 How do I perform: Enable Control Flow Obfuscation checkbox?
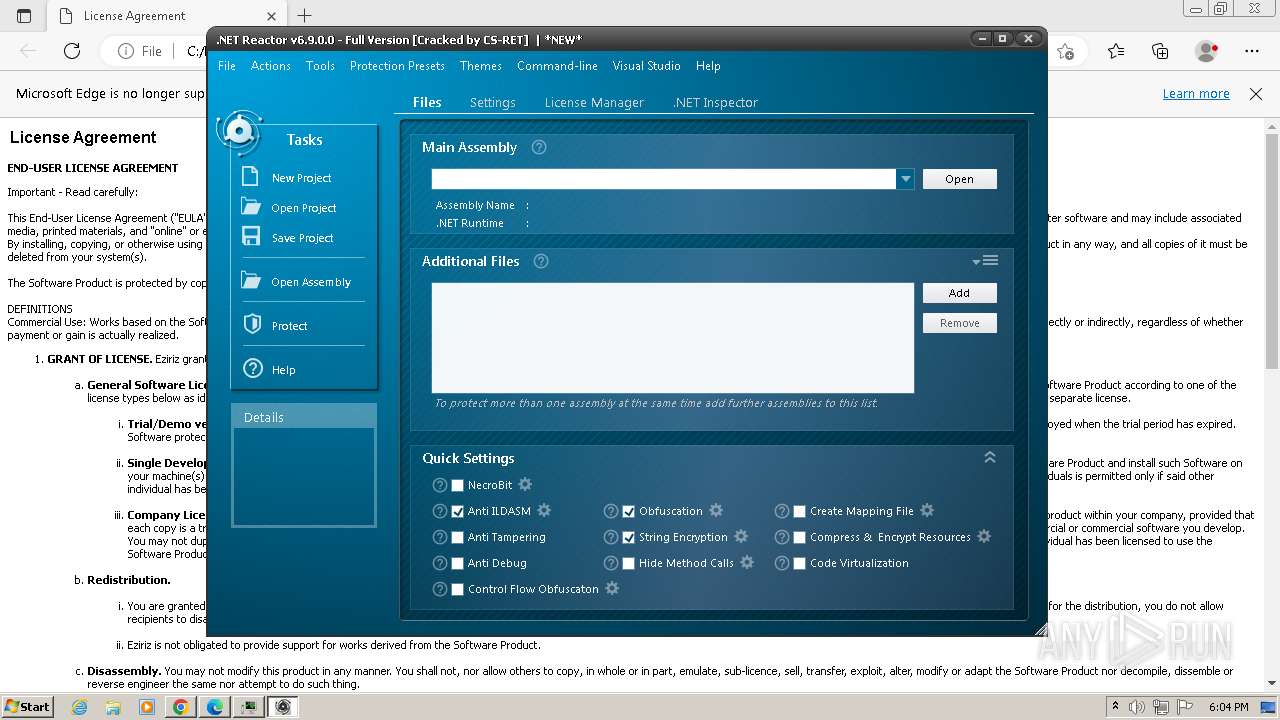click(457, 589)
